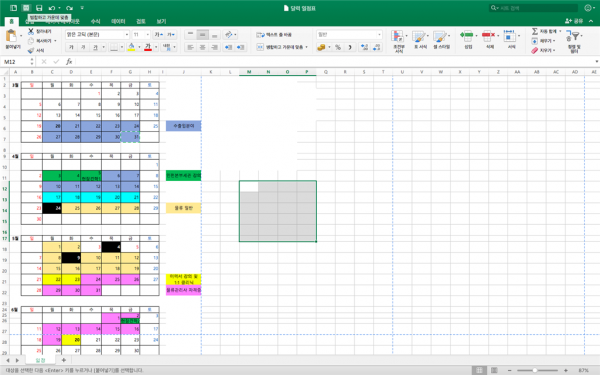Toggle top vertical alignment
This screenshot has height=375, width=600.
(x=190, y=35)
